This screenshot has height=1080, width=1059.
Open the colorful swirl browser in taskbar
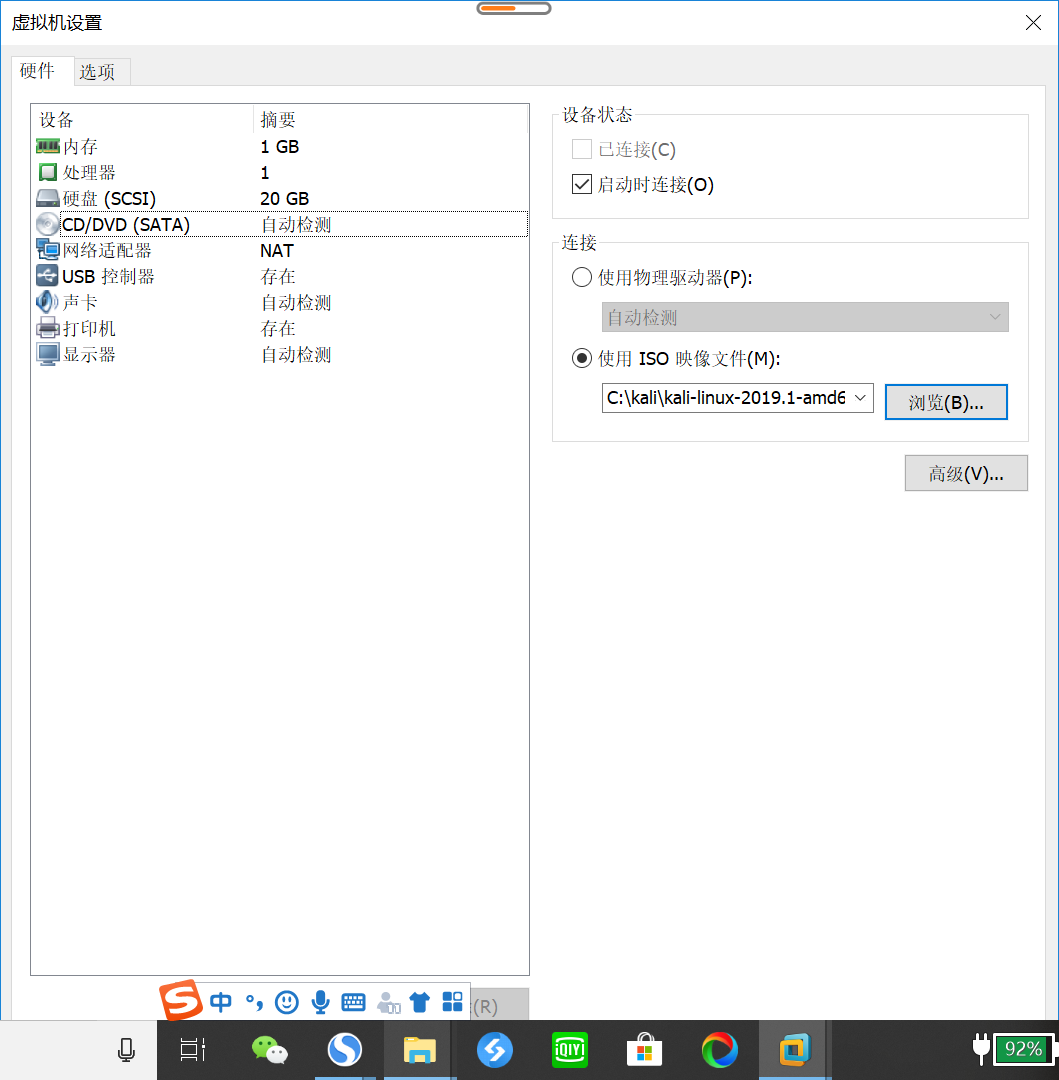click(x=720, y=1050)
